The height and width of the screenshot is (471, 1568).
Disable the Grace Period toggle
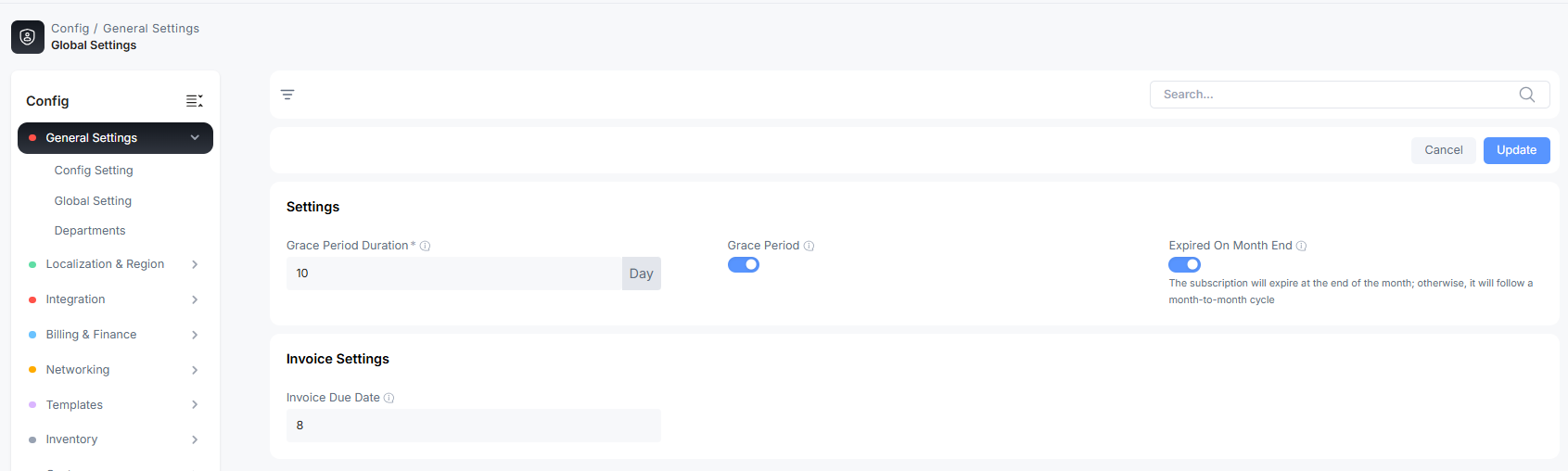click(x=744, y=265)
